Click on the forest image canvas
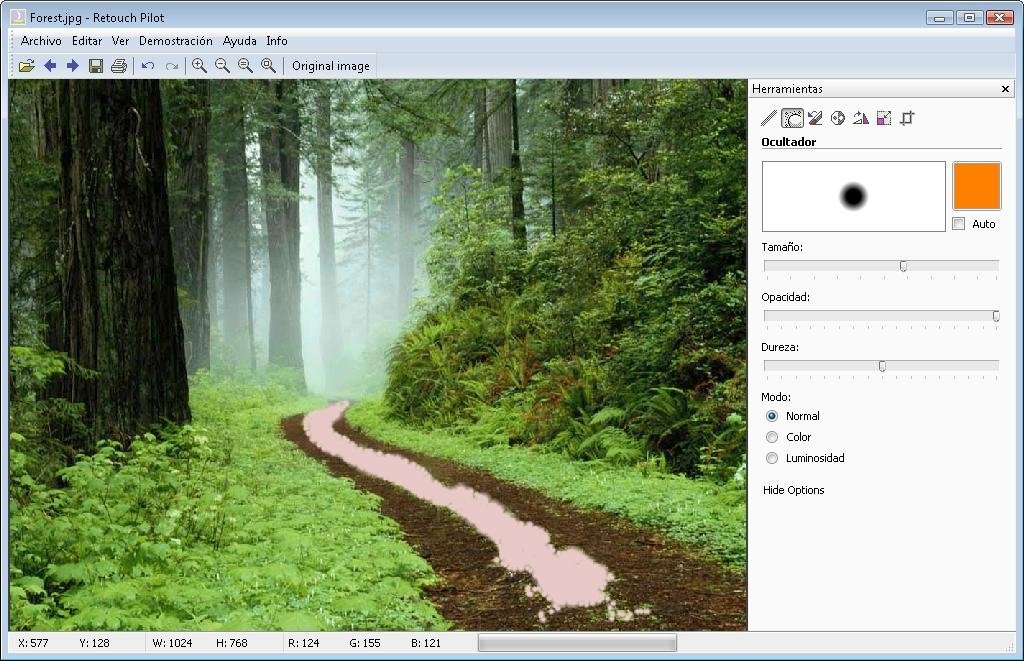Viewport: 1024px width, 661px height. [377, 355]
